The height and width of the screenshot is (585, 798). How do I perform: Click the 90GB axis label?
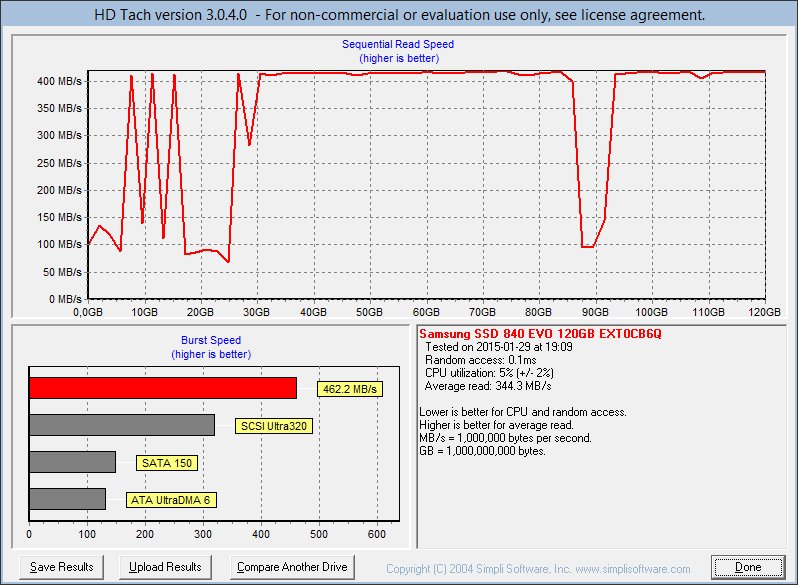(x=595, y=312)
